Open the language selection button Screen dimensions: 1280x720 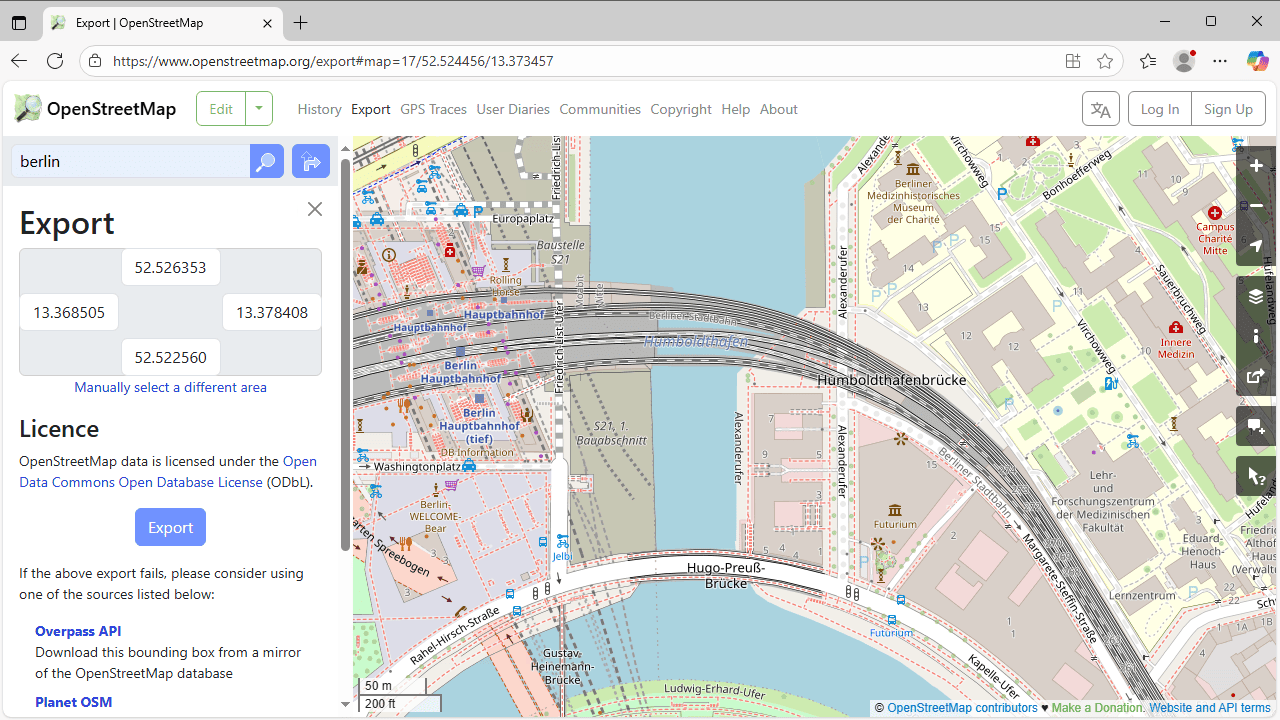tap(1100, 109)
